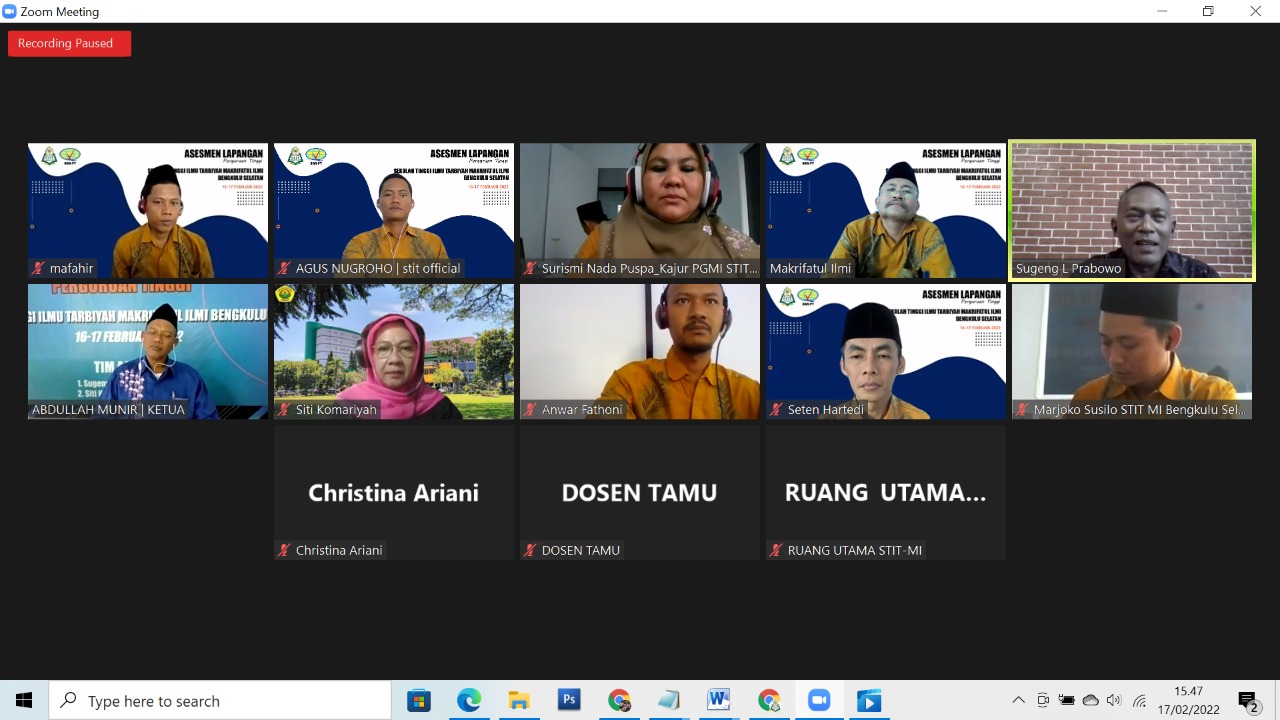Image resolution: width=1280 pixels, height=720 pixels.
Task: Click muted mic icon next to Anwar Fathoni
Action: 531,409
